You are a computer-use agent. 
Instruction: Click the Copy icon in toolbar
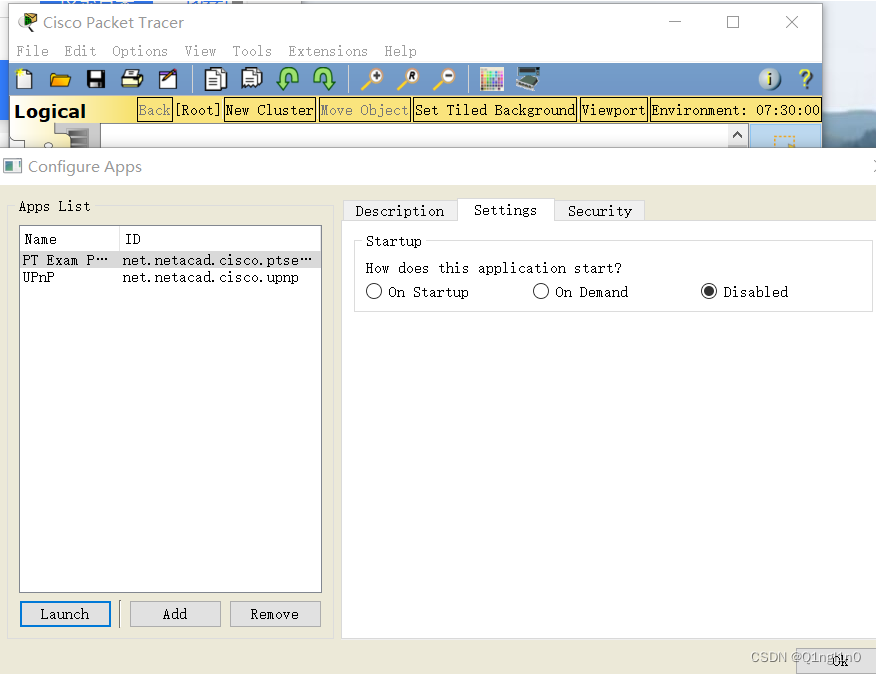(215, 79)
